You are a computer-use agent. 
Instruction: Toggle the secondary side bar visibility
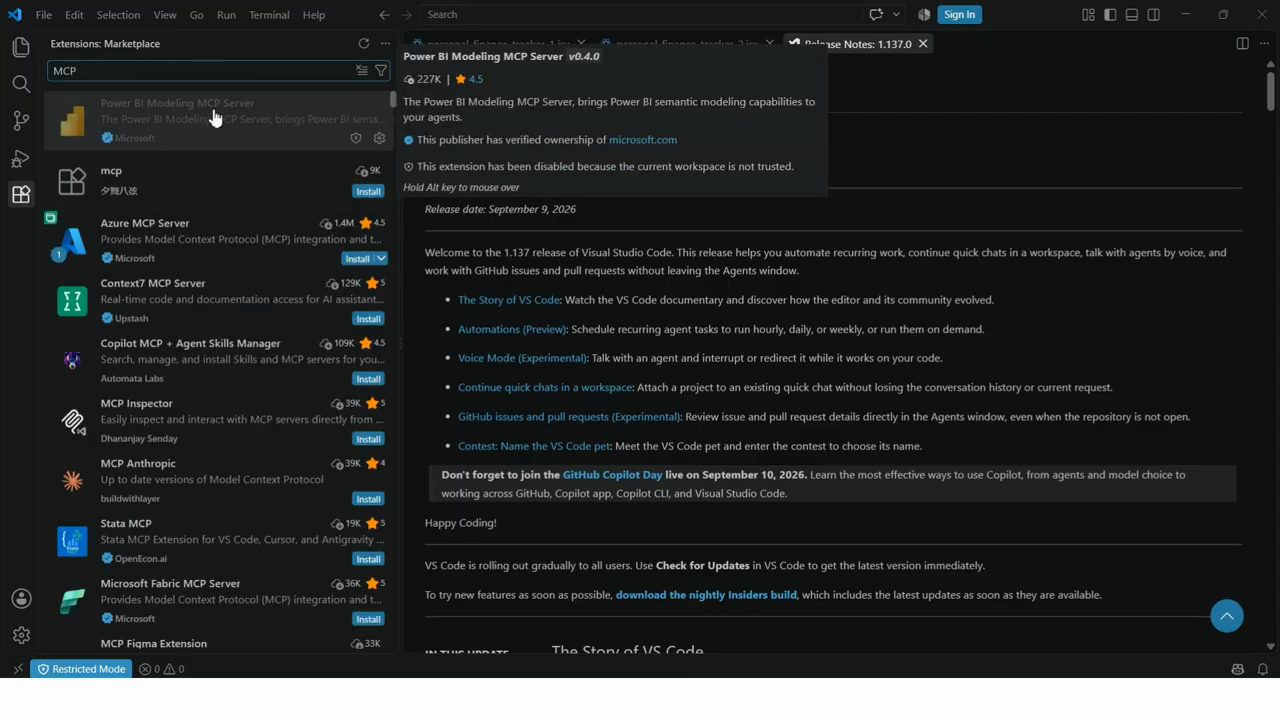point(1154,14)
